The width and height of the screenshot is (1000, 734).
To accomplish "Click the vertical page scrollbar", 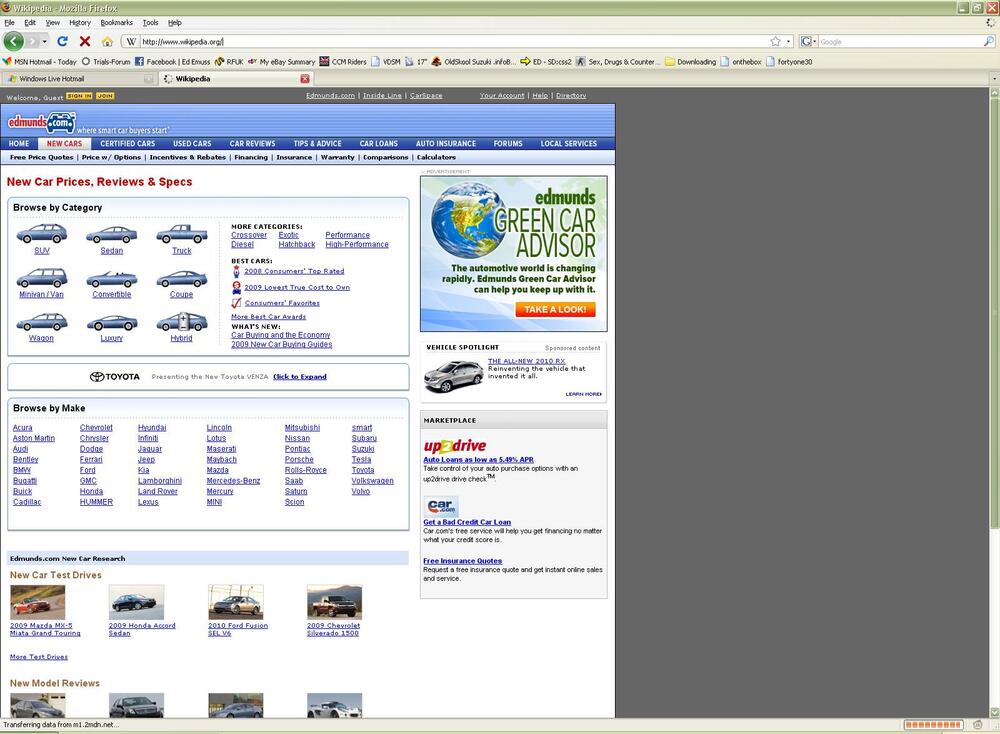I will point(994,312).
